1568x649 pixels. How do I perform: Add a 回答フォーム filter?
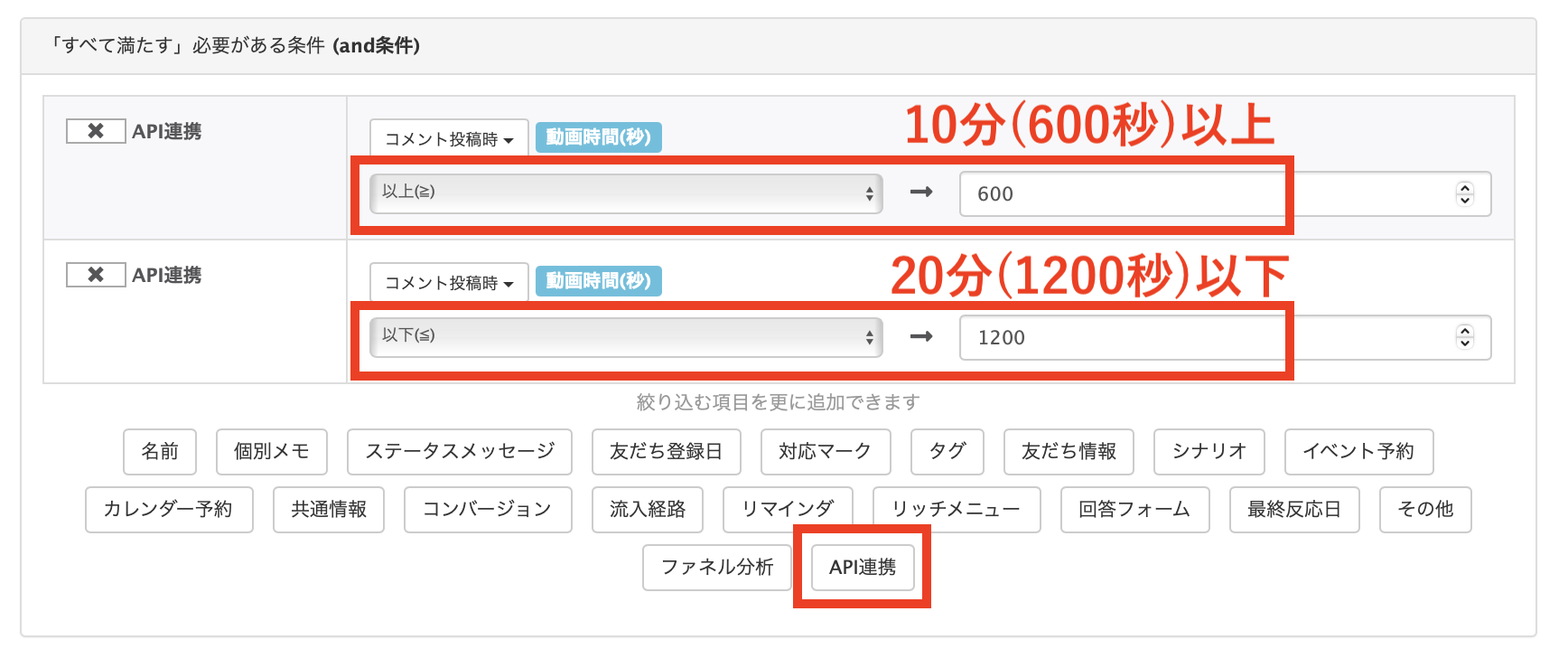(1134, 510)
